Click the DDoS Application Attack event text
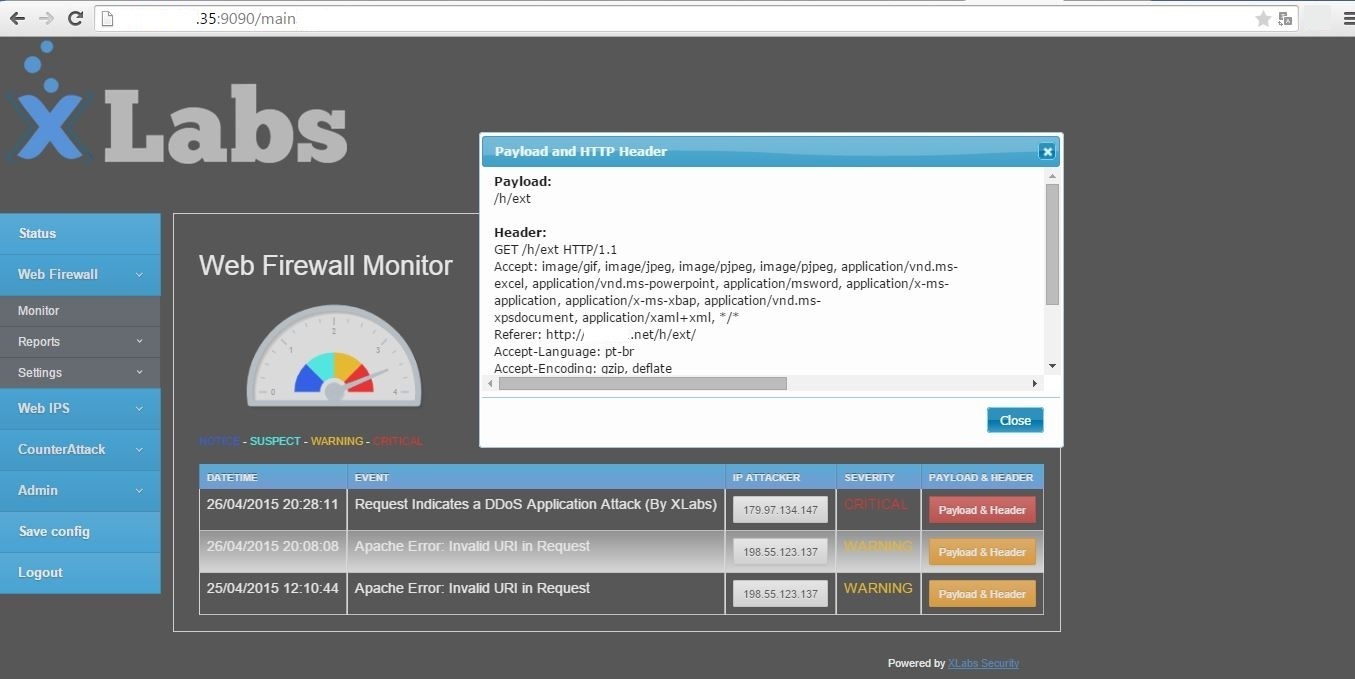Viewport: 1355px width, 679px height. 536,504
